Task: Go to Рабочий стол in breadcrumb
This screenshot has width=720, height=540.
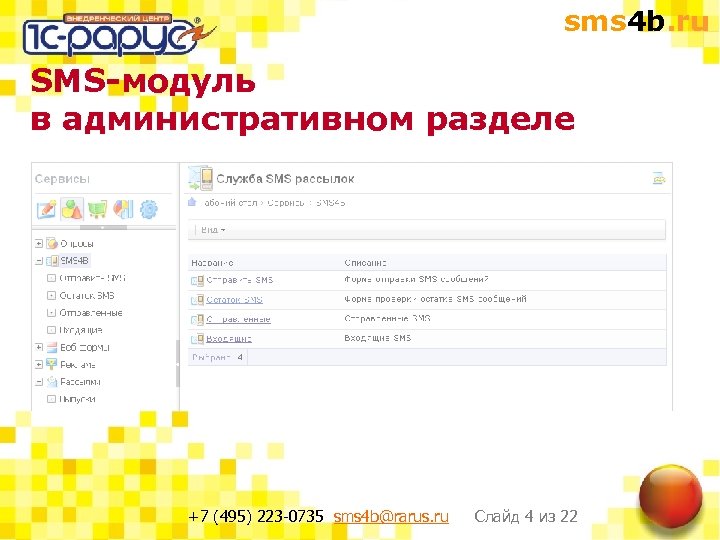Action: [x=228, y=202]
